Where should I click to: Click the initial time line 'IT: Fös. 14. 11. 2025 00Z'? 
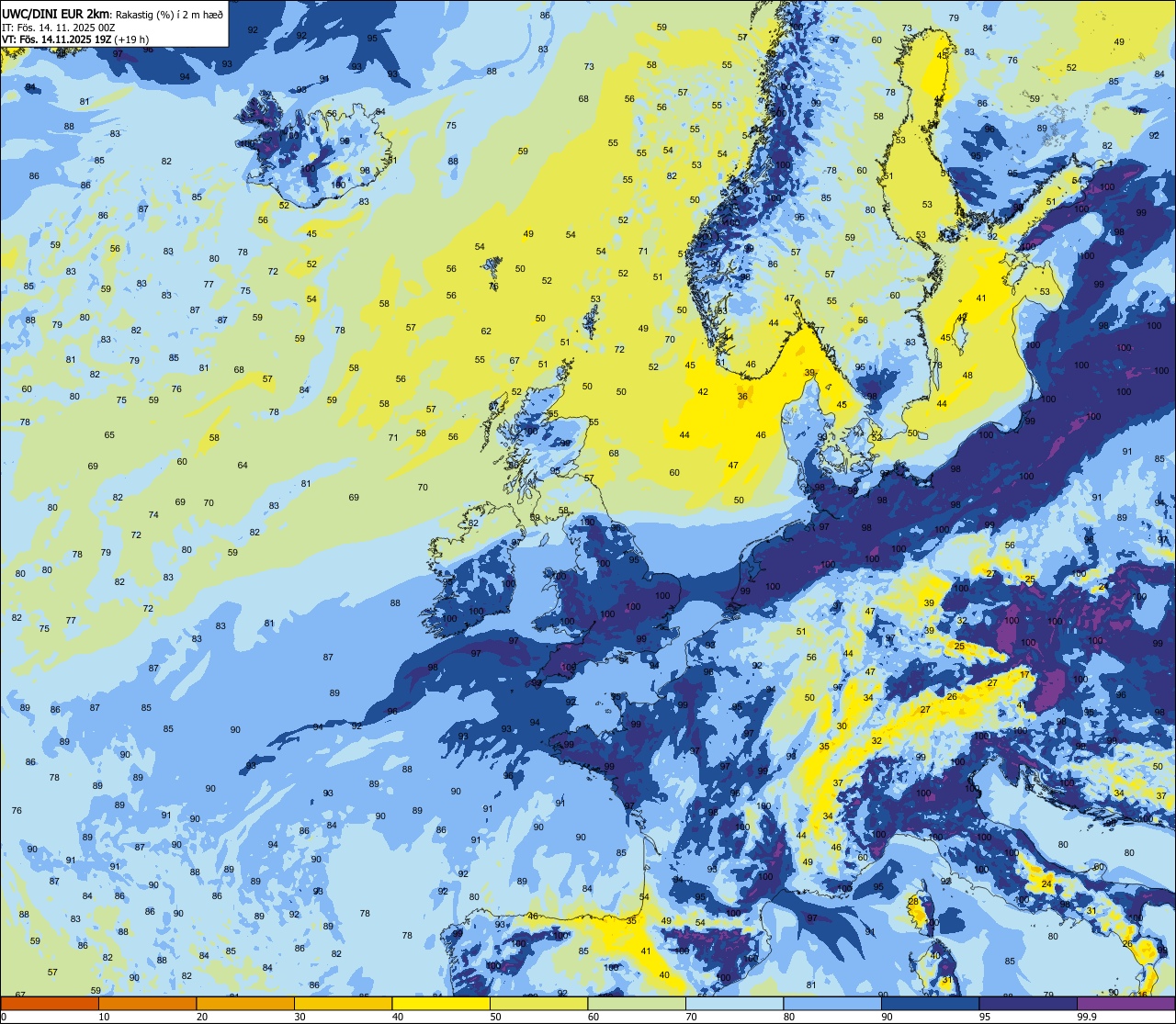point(58,27)
